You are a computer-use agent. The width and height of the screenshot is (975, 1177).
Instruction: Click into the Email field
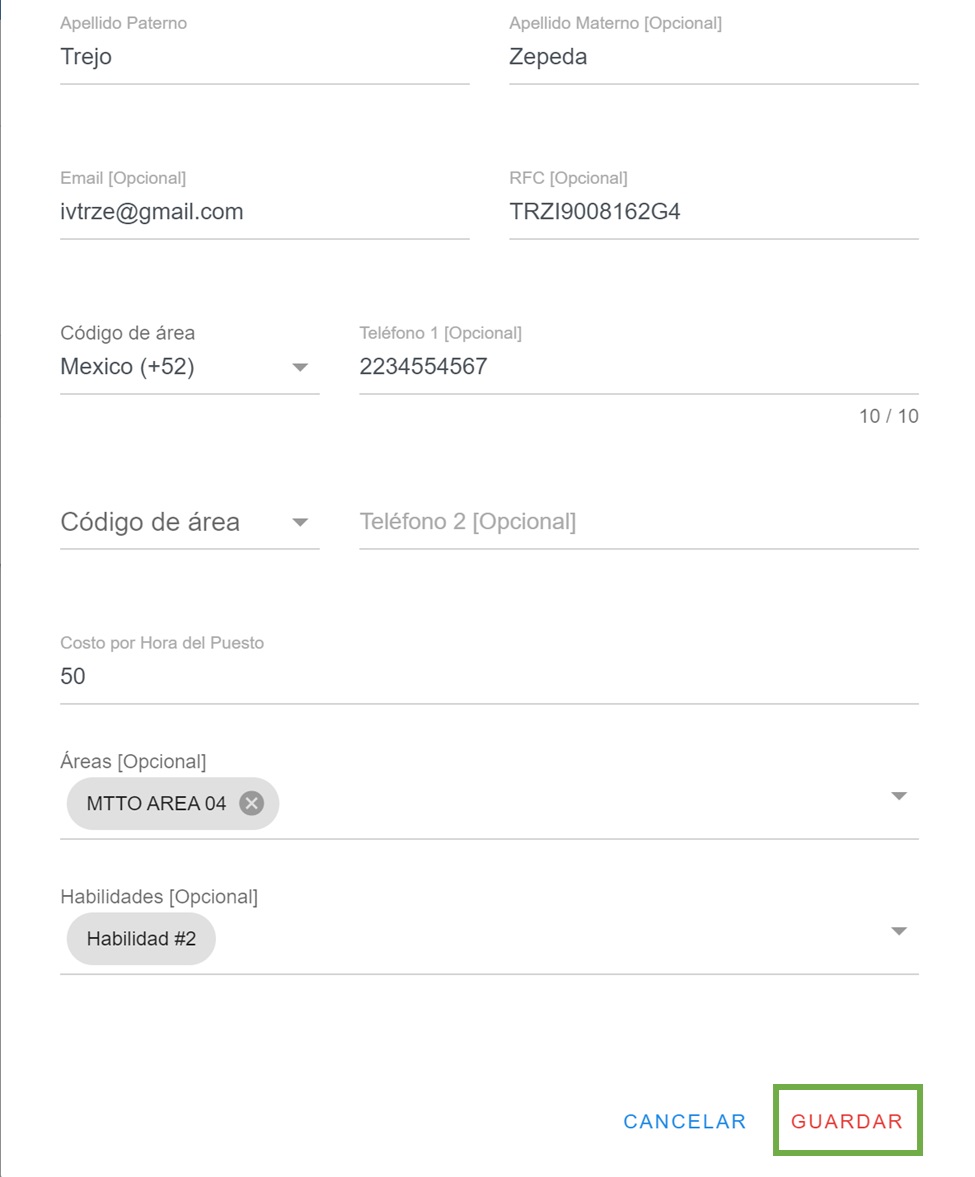tap(264, 212)
